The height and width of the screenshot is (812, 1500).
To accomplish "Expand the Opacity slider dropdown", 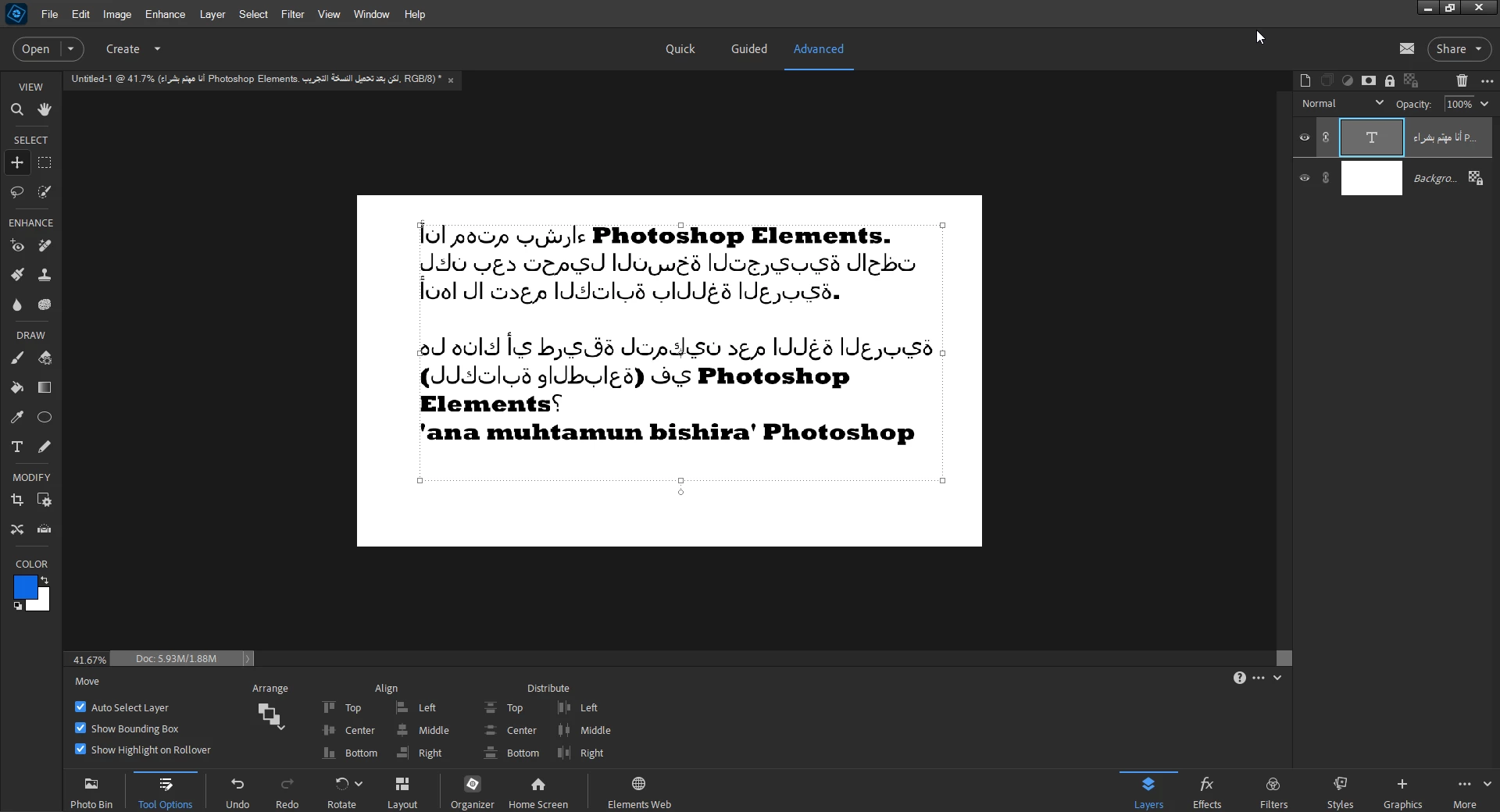I will click(1484, 104).
